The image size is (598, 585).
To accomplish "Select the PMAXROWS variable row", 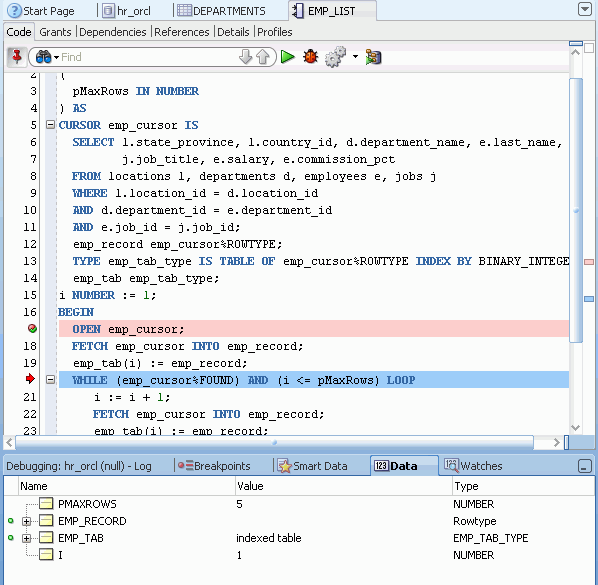I will tap(299, 504).
